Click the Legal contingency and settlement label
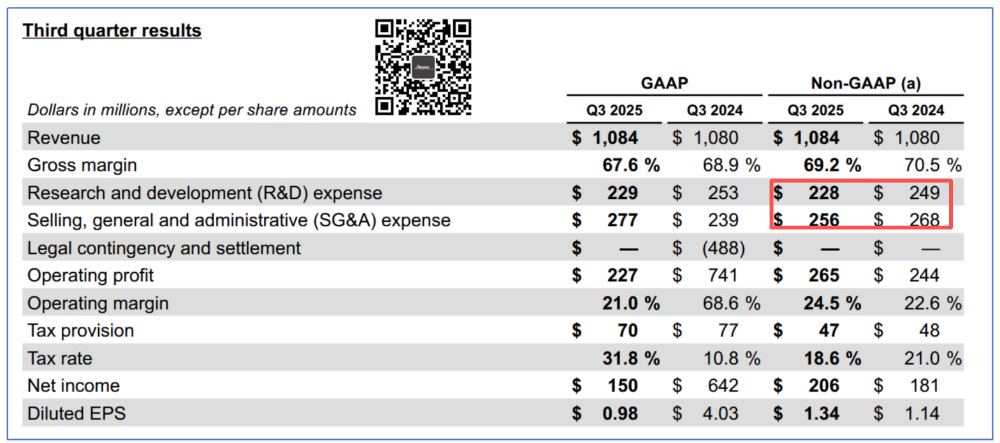Image resolution: width=1000 pixels, height=443 pixels. 164,248
